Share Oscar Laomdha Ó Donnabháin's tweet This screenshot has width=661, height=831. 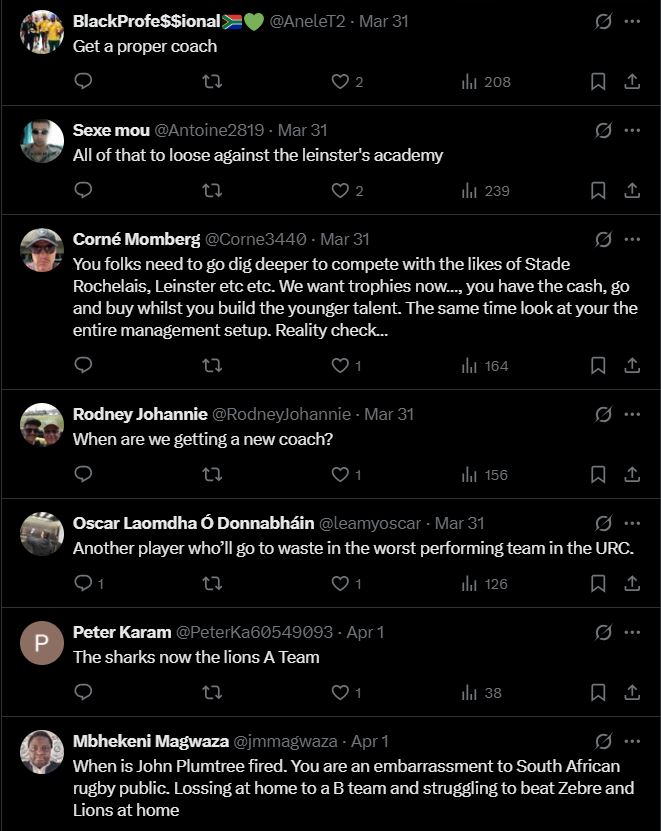(632, 583)
